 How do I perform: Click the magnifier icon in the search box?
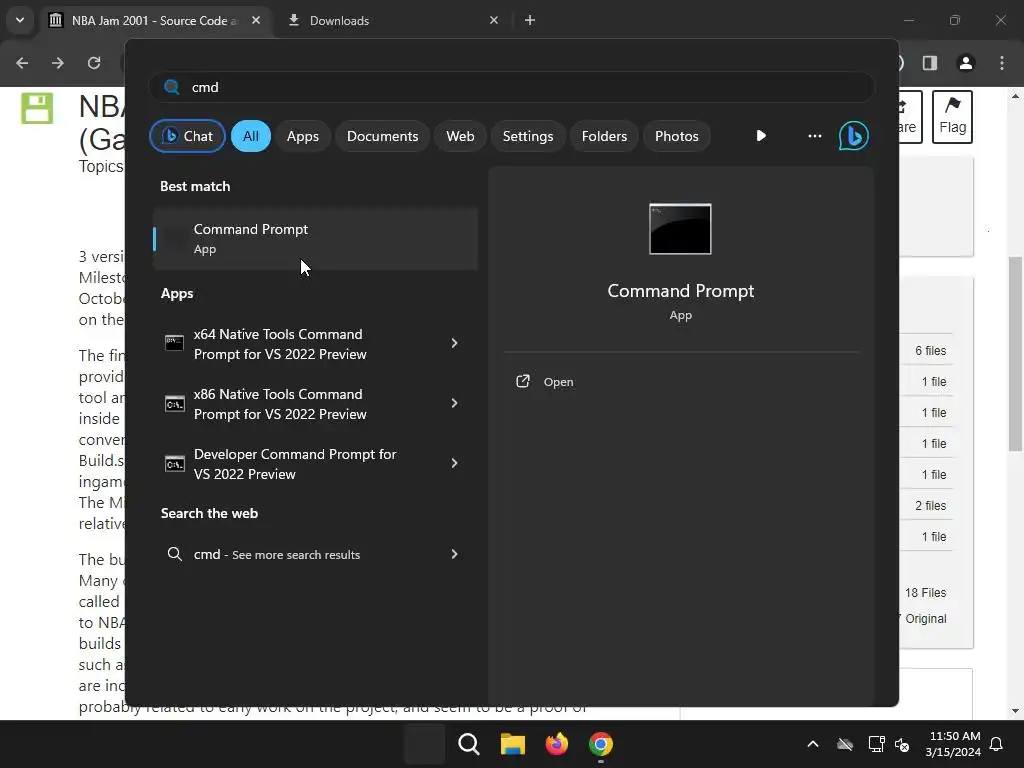point(172,87)
